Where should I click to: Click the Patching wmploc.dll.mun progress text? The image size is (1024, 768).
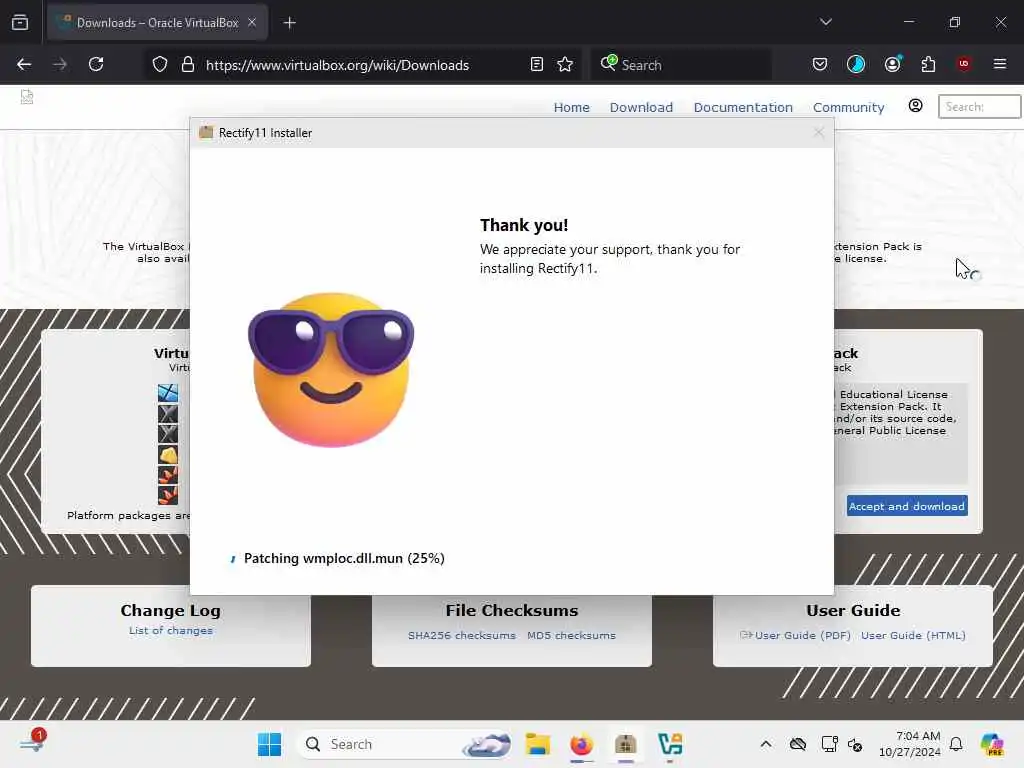click(344, 558)
